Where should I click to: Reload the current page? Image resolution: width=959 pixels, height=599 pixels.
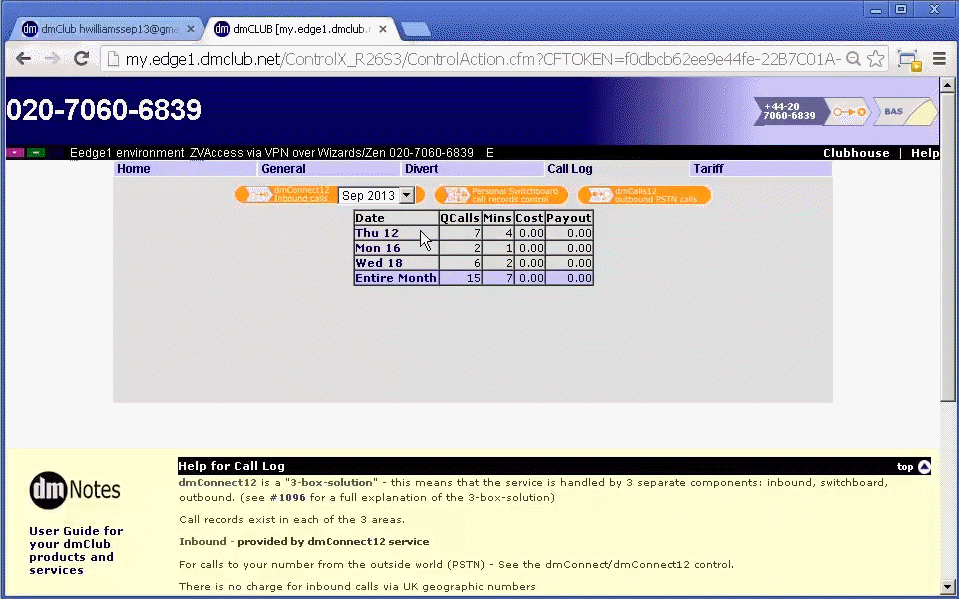[x=81, y=59]
